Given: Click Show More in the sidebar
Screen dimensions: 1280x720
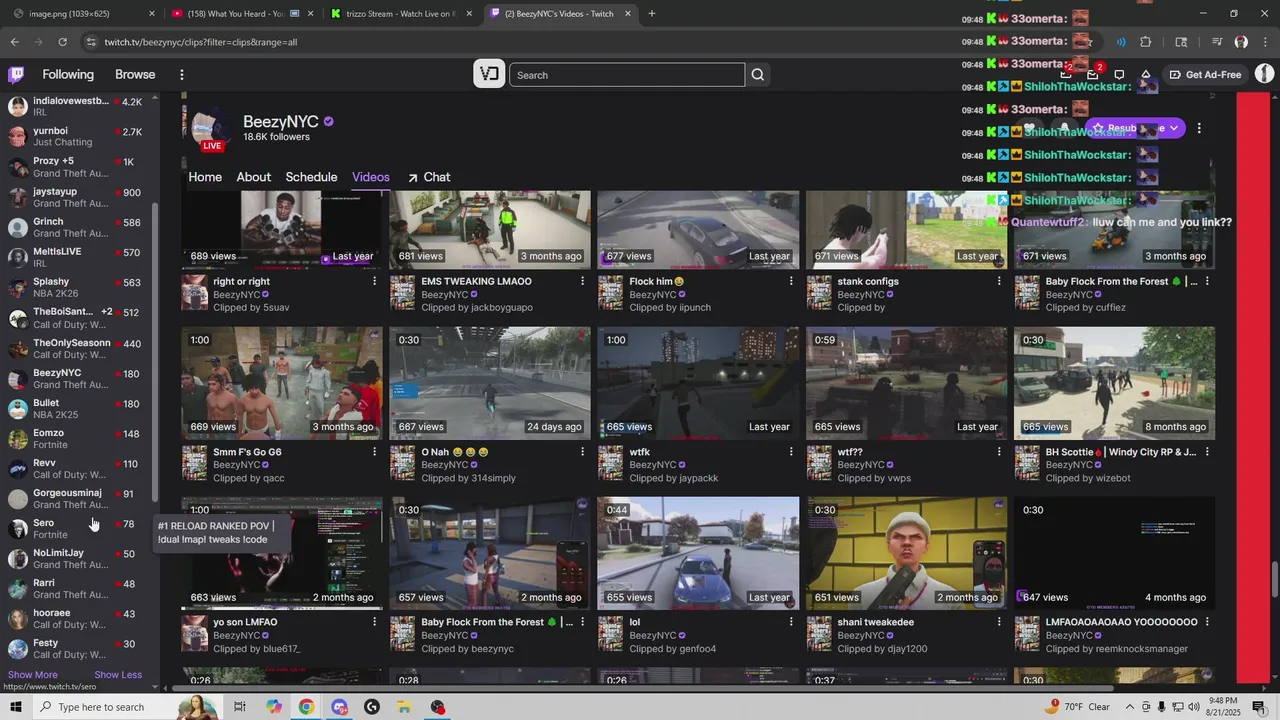Looking at the screenshot, I should point(33,675).
